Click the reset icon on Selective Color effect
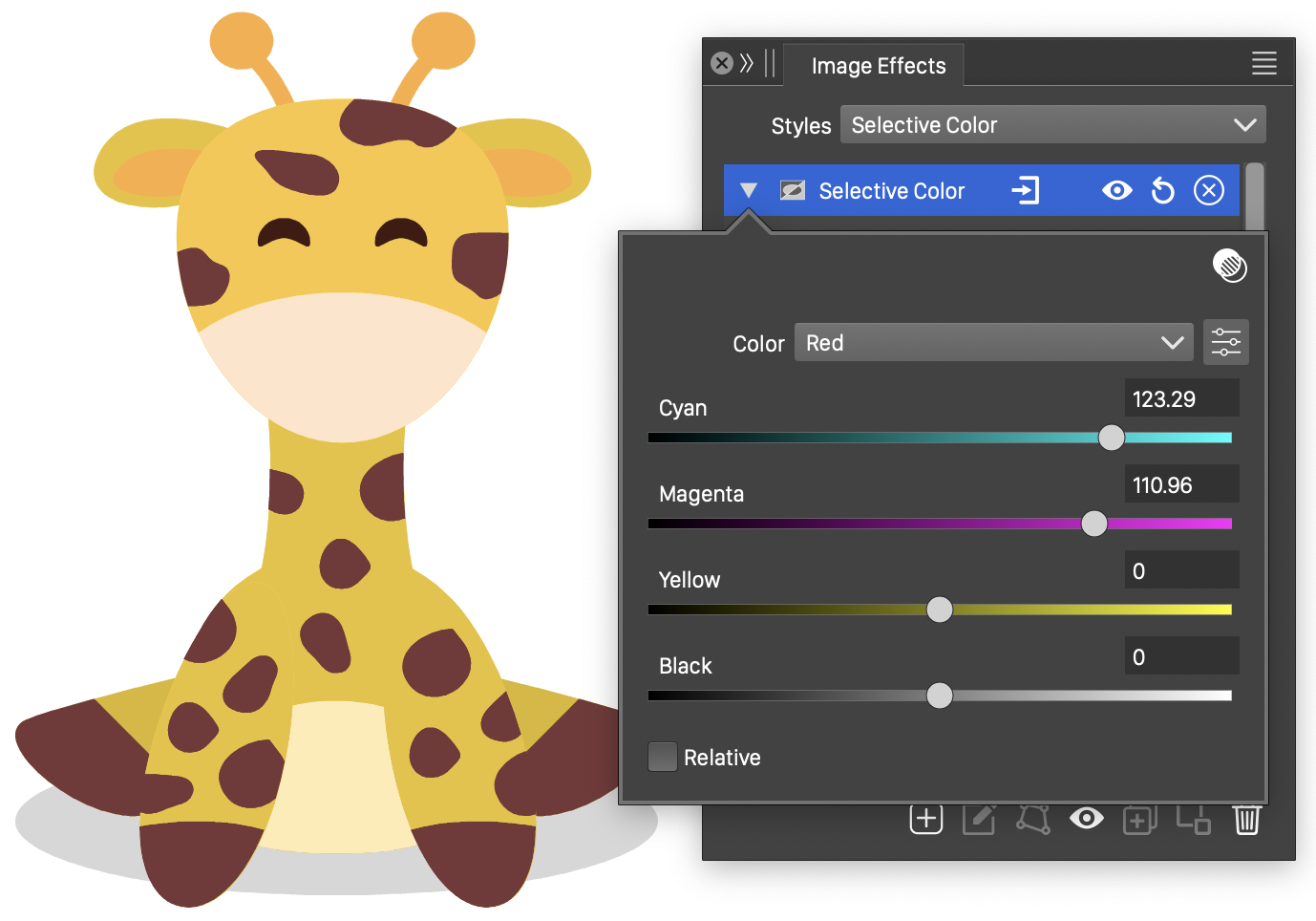Viewport: 1316px width, 921px height. click(1162, 191)
